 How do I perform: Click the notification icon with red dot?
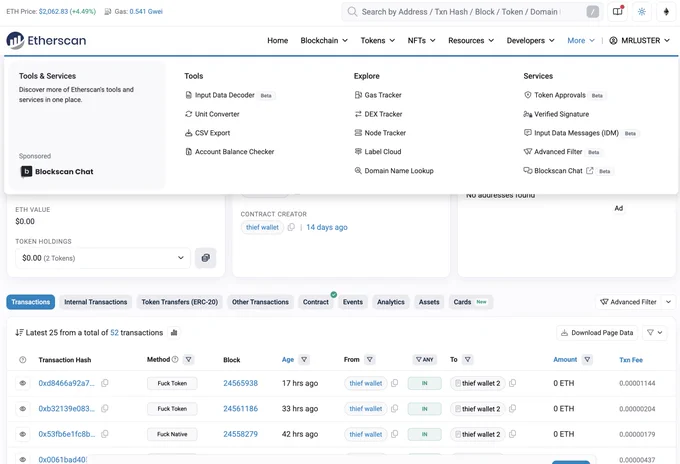(x=618, y=12)
